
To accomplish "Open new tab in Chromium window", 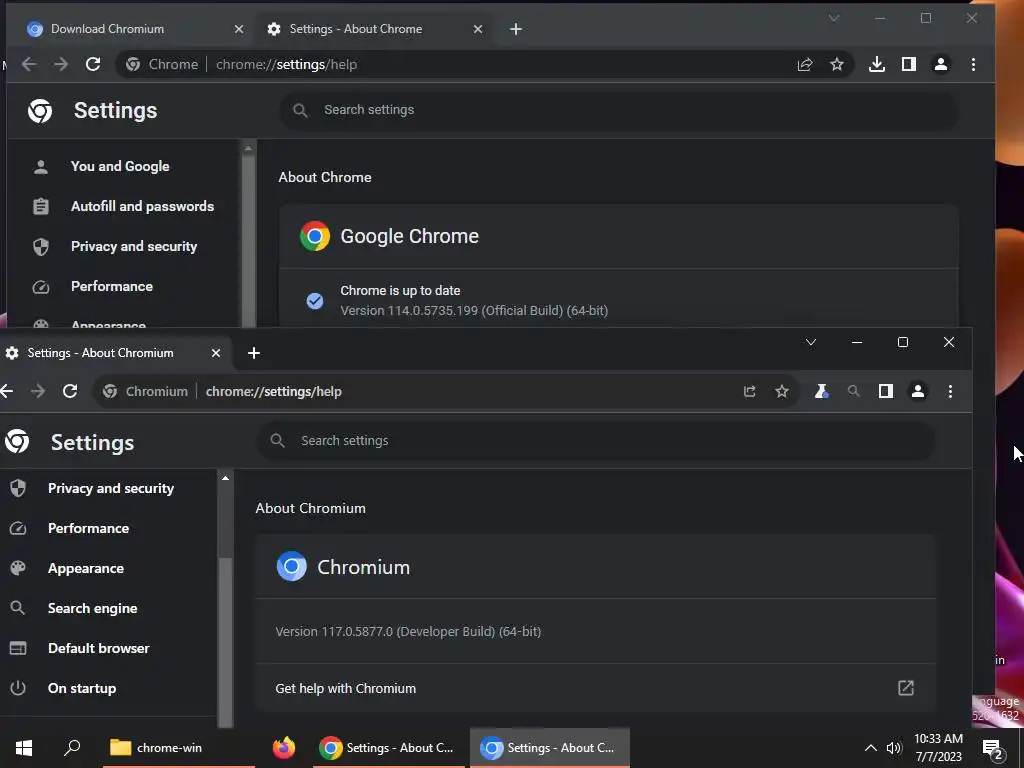I will (x=254, y=353).
